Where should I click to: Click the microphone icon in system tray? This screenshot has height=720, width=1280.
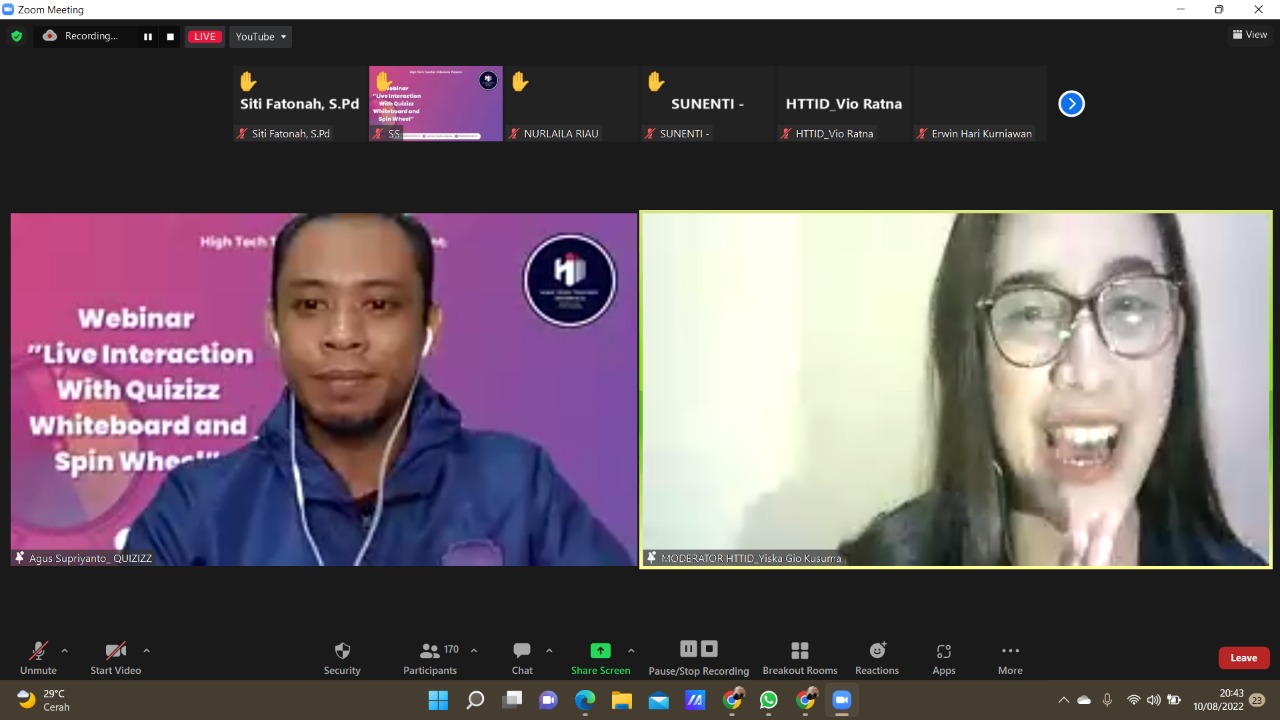click(x=1107, y=700)
